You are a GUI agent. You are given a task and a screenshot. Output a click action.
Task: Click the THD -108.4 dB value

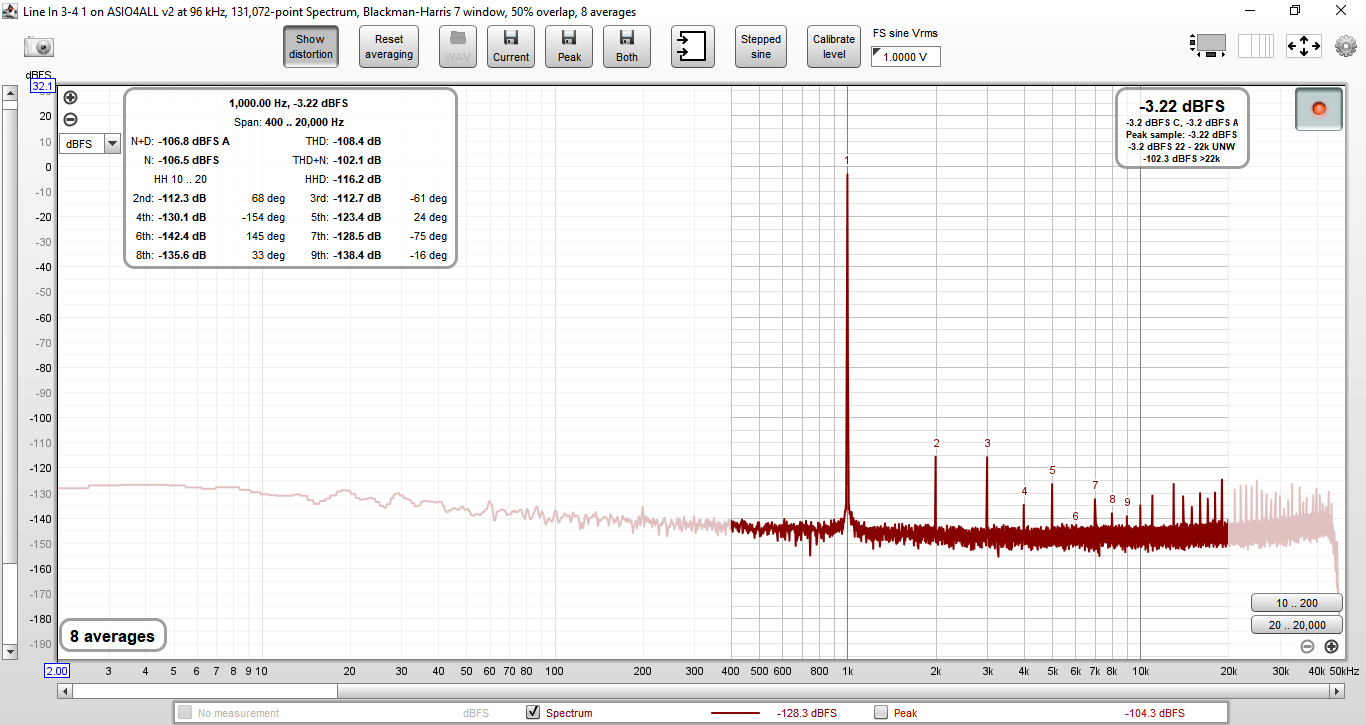tap(357, 141)
